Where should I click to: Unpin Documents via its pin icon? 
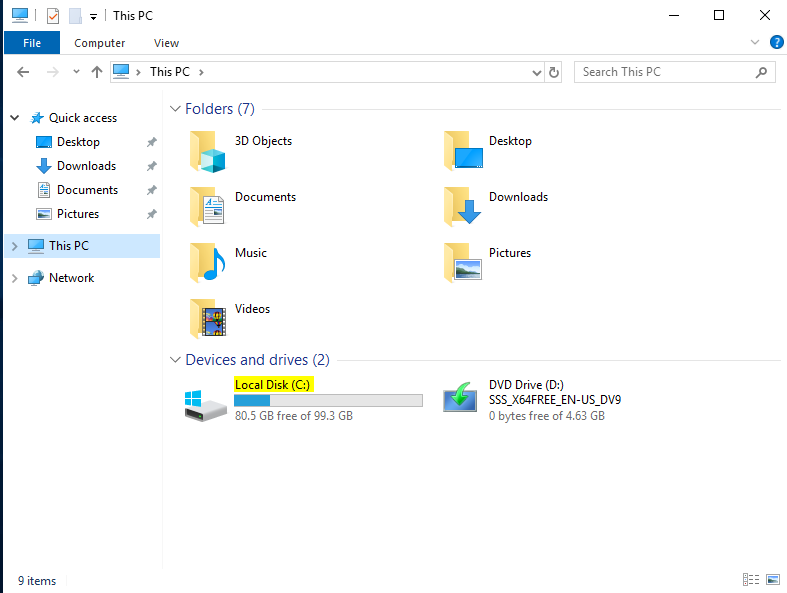click(x=152, y=190)
